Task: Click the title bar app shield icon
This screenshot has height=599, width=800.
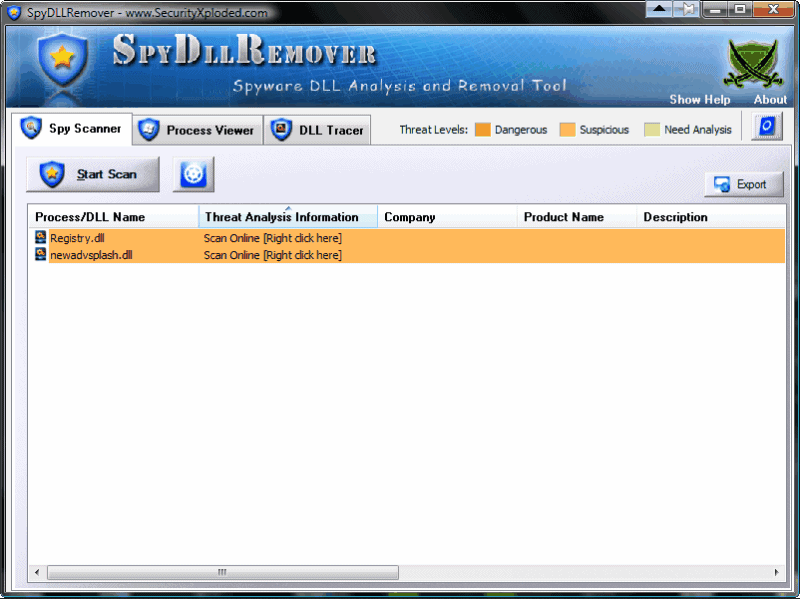Action: pyautogui.click(x=14, y=12)
